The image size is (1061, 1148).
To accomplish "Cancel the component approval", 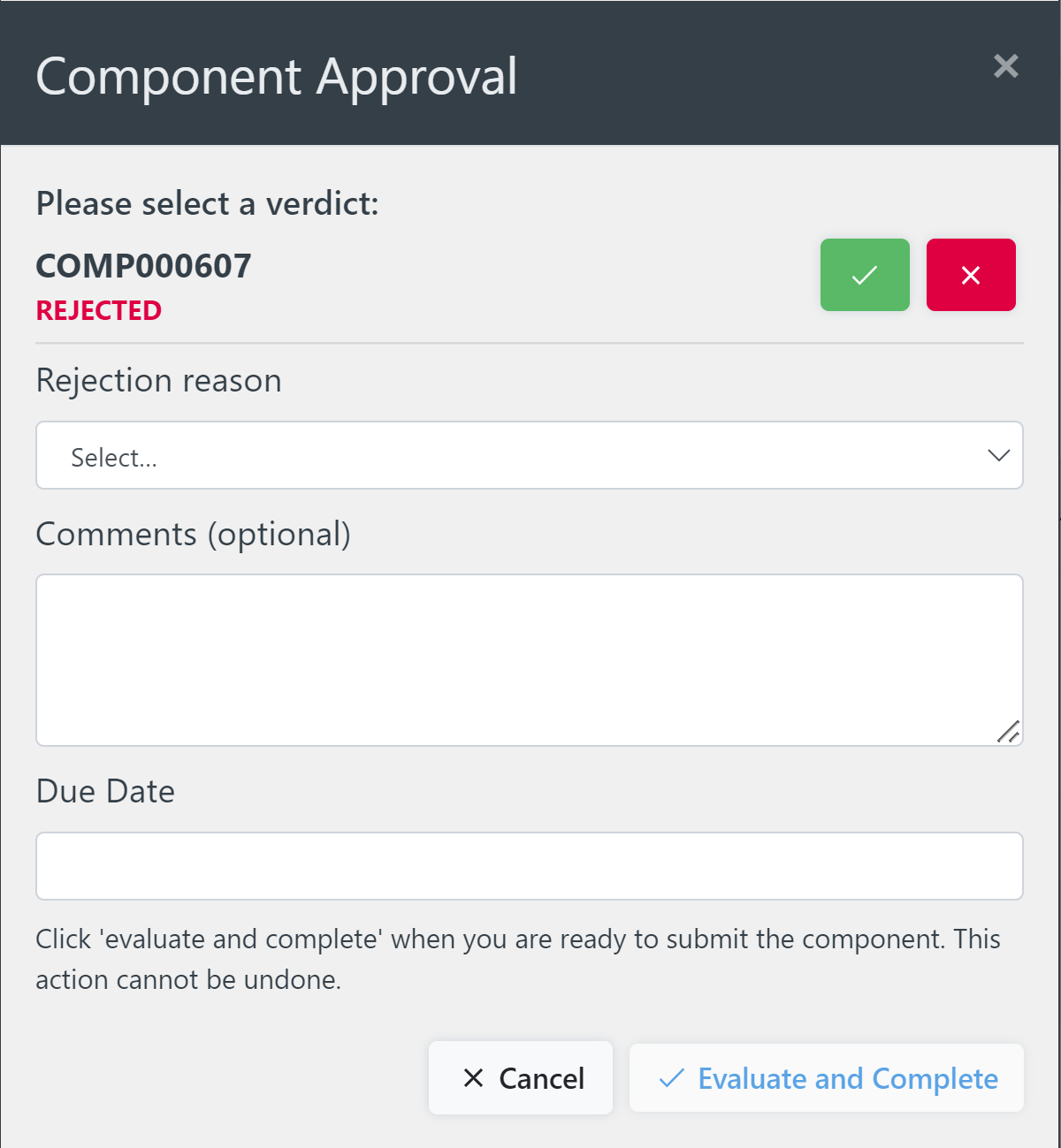I will click(x=520, y=1078).
